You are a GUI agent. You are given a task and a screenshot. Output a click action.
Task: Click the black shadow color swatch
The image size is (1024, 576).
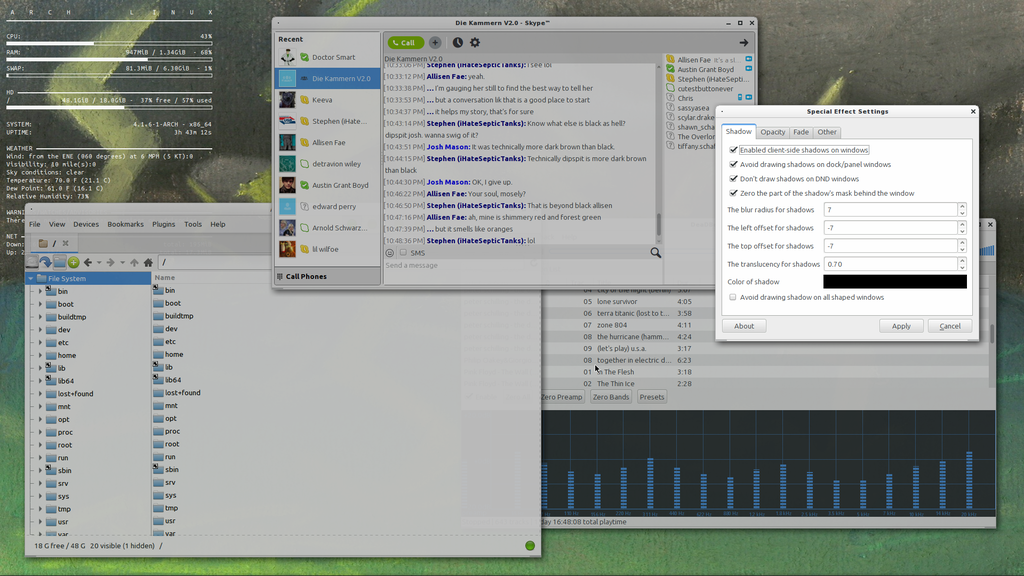click(895, 282)
